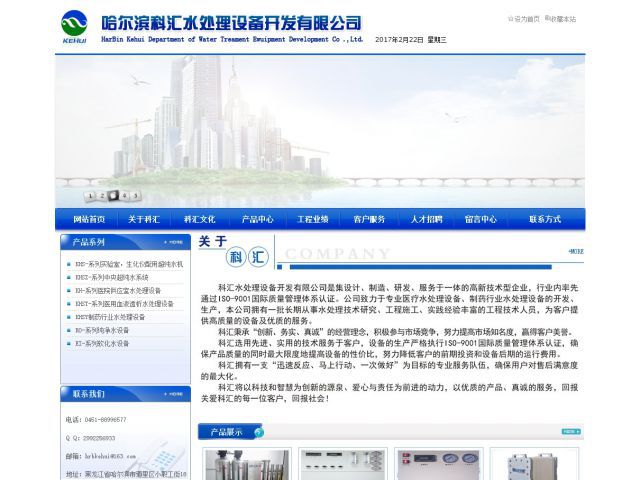
Task: Switch to banner slide number 4
Action: 123,196
